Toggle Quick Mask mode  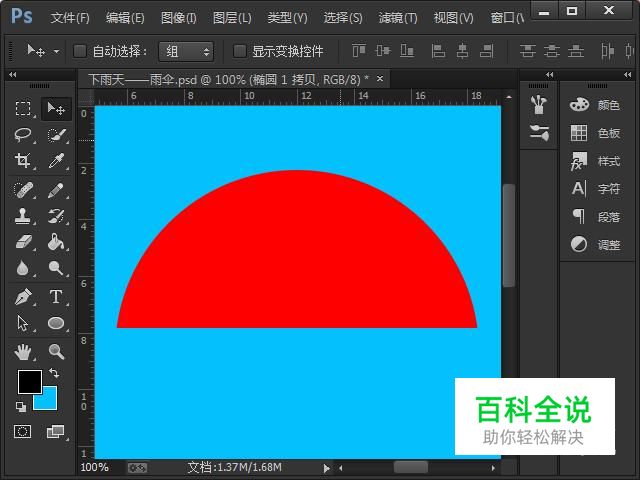22,431
